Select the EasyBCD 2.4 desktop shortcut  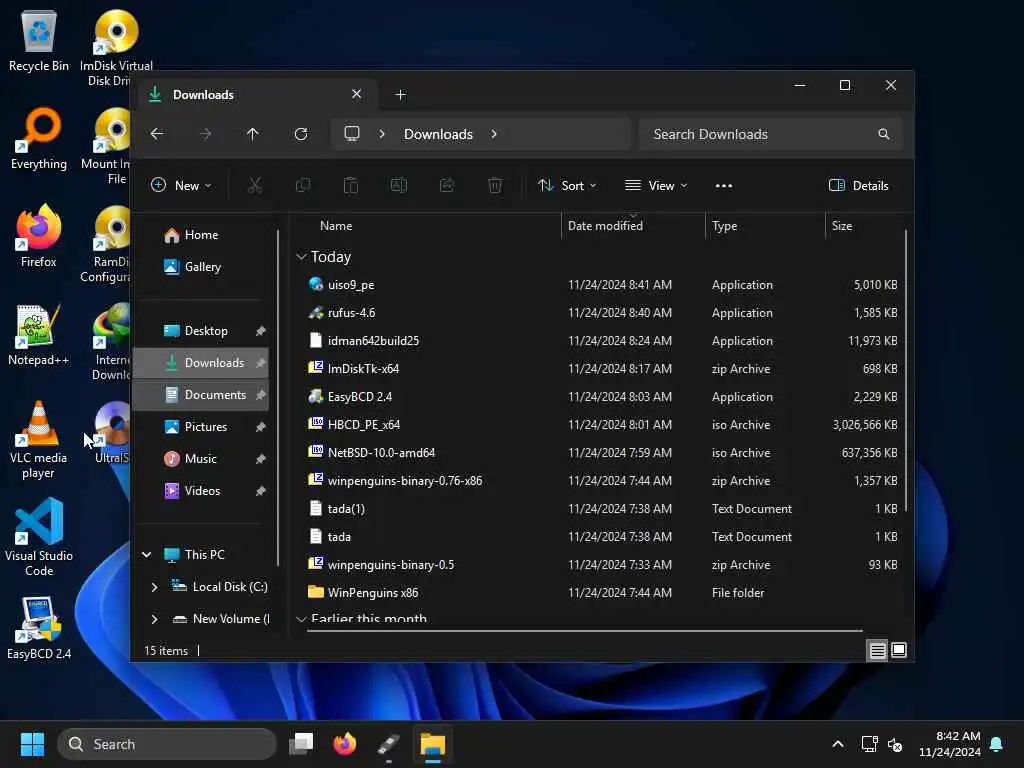point(39,628)
